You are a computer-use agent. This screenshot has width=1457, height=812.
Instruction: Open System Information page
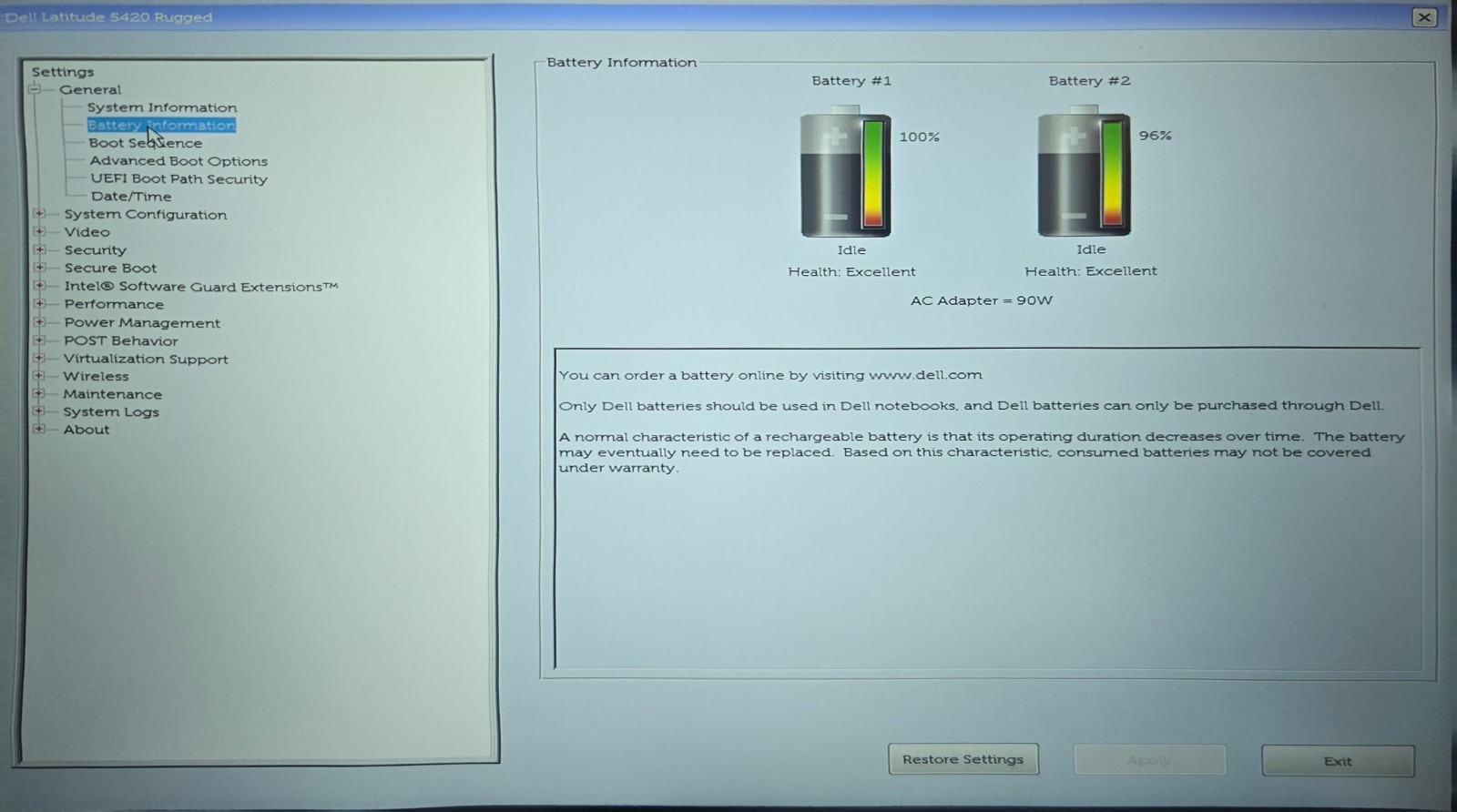(x=162, y=107)
